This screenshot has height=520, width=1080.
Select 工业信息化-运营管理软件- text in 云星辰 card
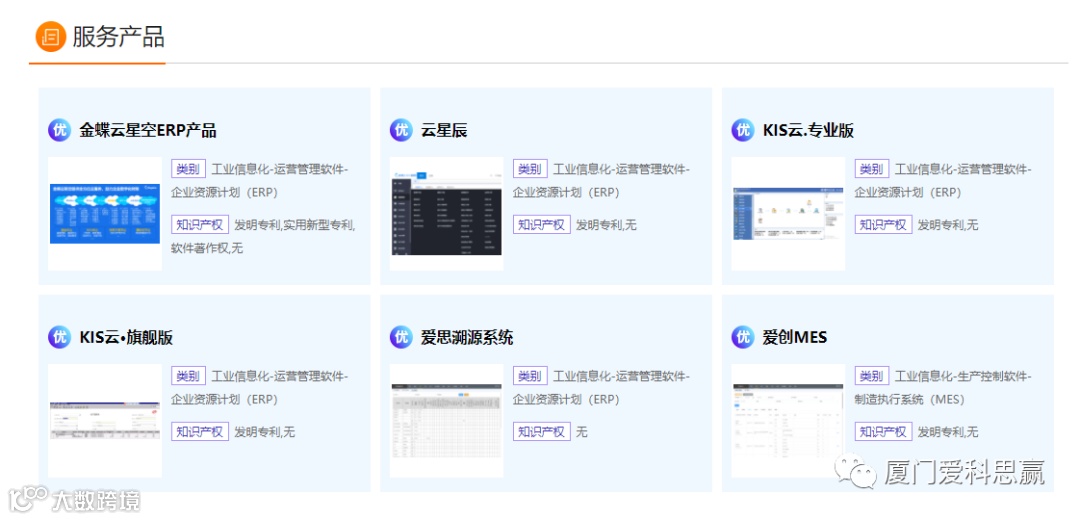click(x=621, y=169)
